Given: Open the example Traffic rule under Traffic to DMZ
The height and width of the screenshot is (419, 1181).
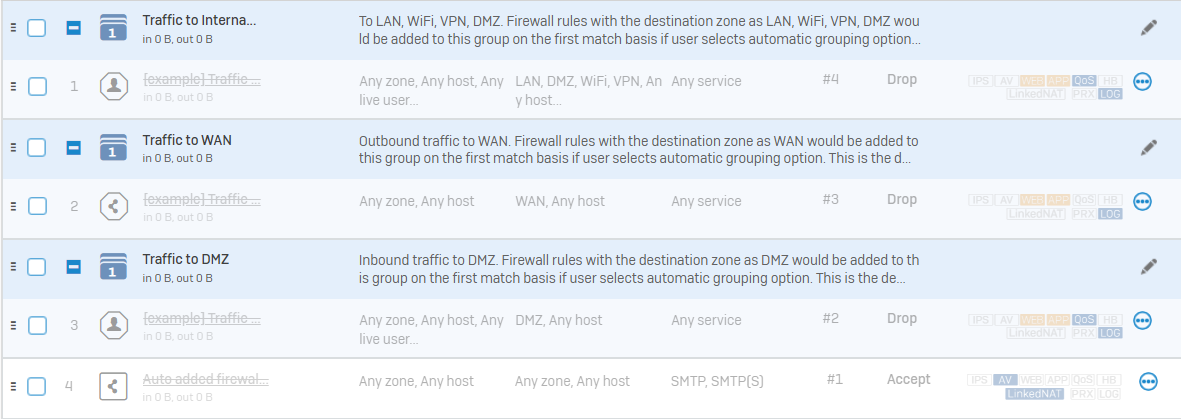Looking at the screenshot, I should point(202,319).
